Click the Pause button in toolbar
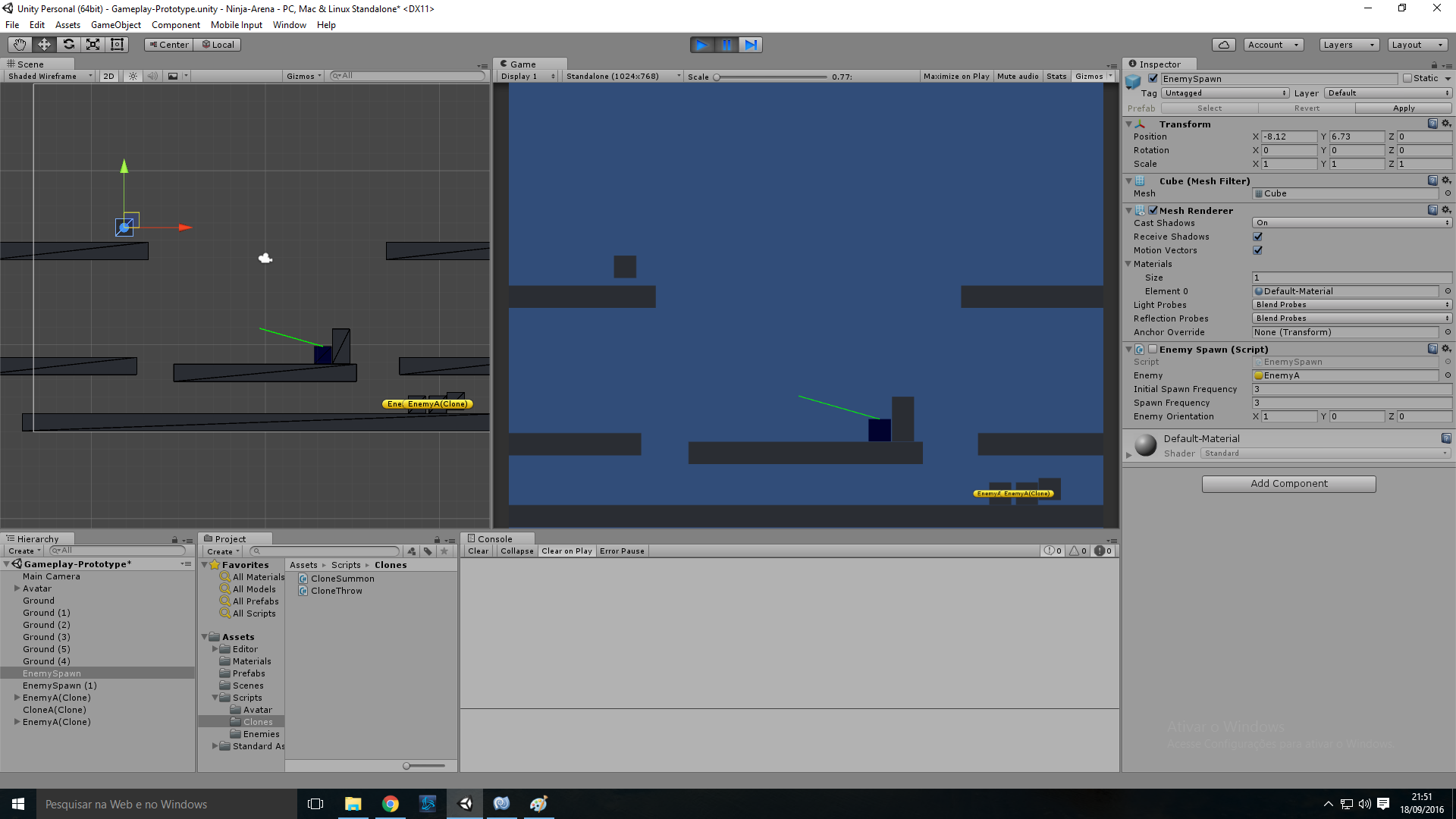The width and height of the screenshot is (1456, 819). 726,44
